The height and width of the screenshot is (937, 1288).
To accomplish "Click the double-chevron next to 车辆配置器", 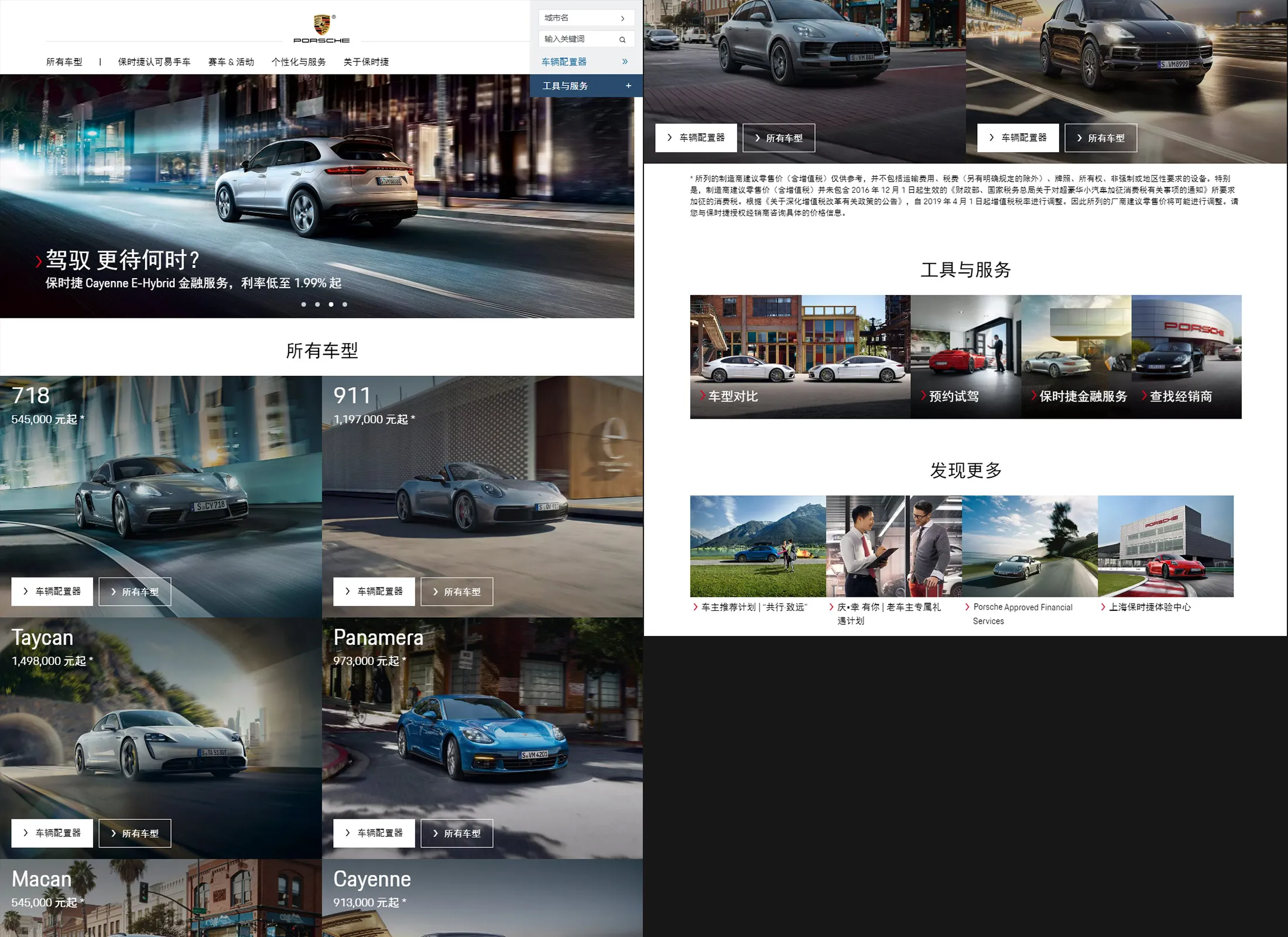I will 625,61.
